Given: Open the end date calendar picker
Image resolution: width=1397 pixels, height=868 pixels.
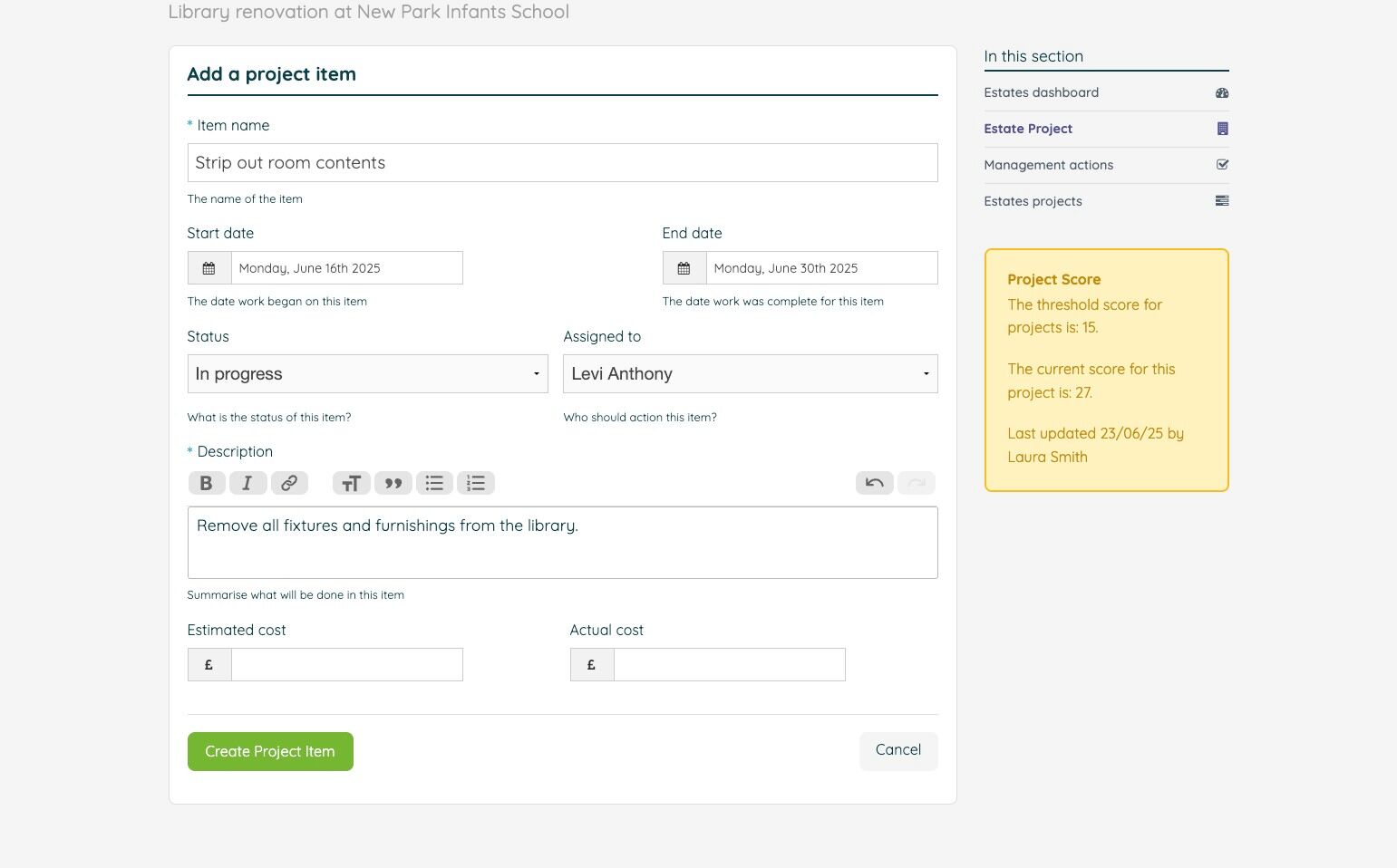Looking at the screenshot, I should (x=684, y=268).
